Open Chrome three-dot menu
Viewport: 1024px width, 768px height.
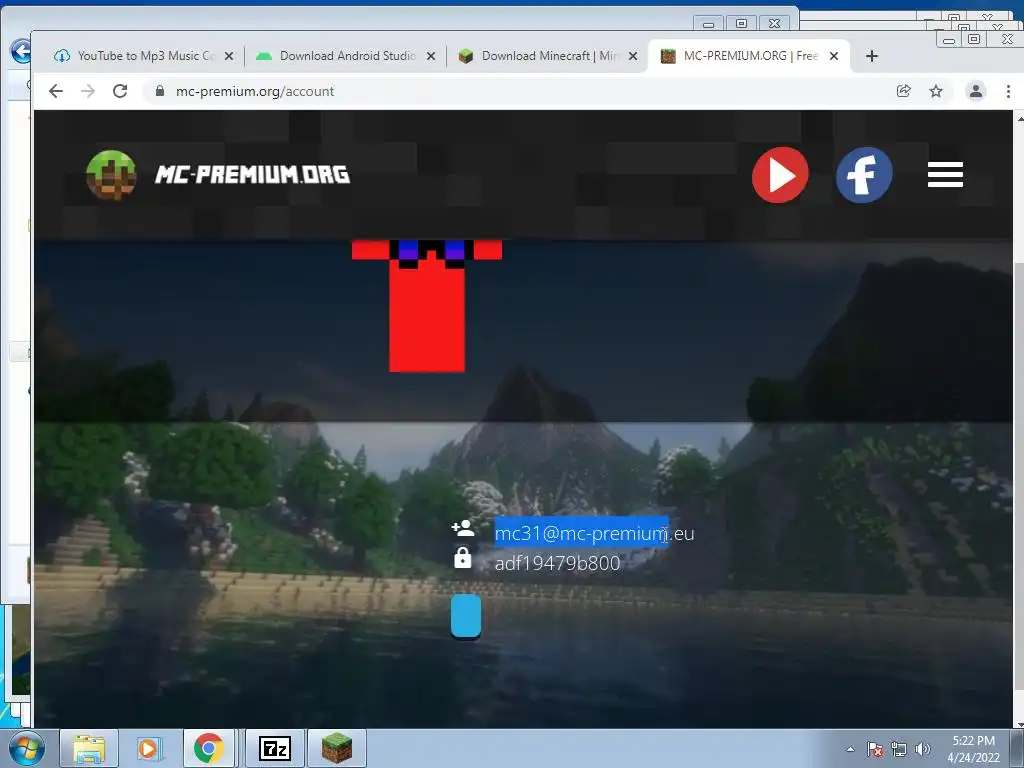(x=1008, y=91)
